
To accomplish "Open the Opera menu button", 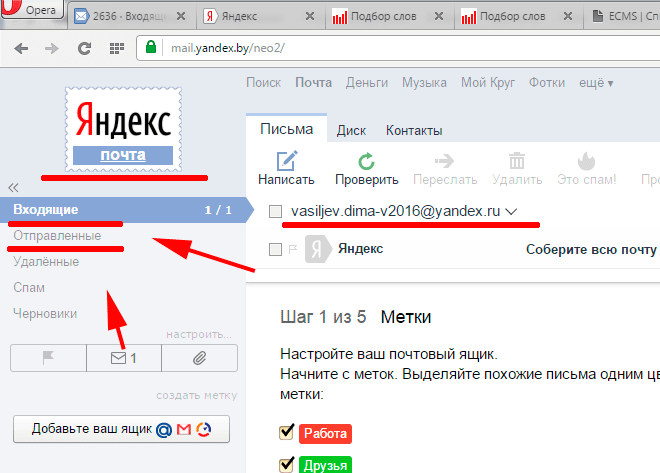I will coord(32,9).
